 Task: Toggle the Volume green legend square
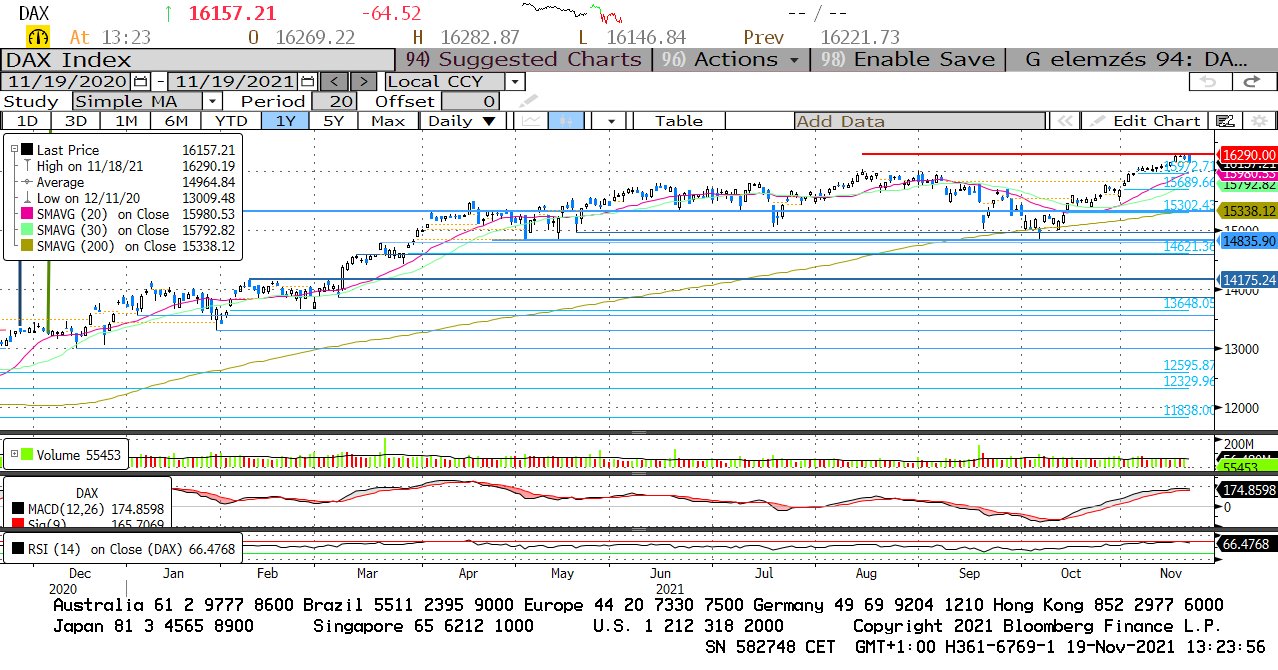(x=28, y=455)
